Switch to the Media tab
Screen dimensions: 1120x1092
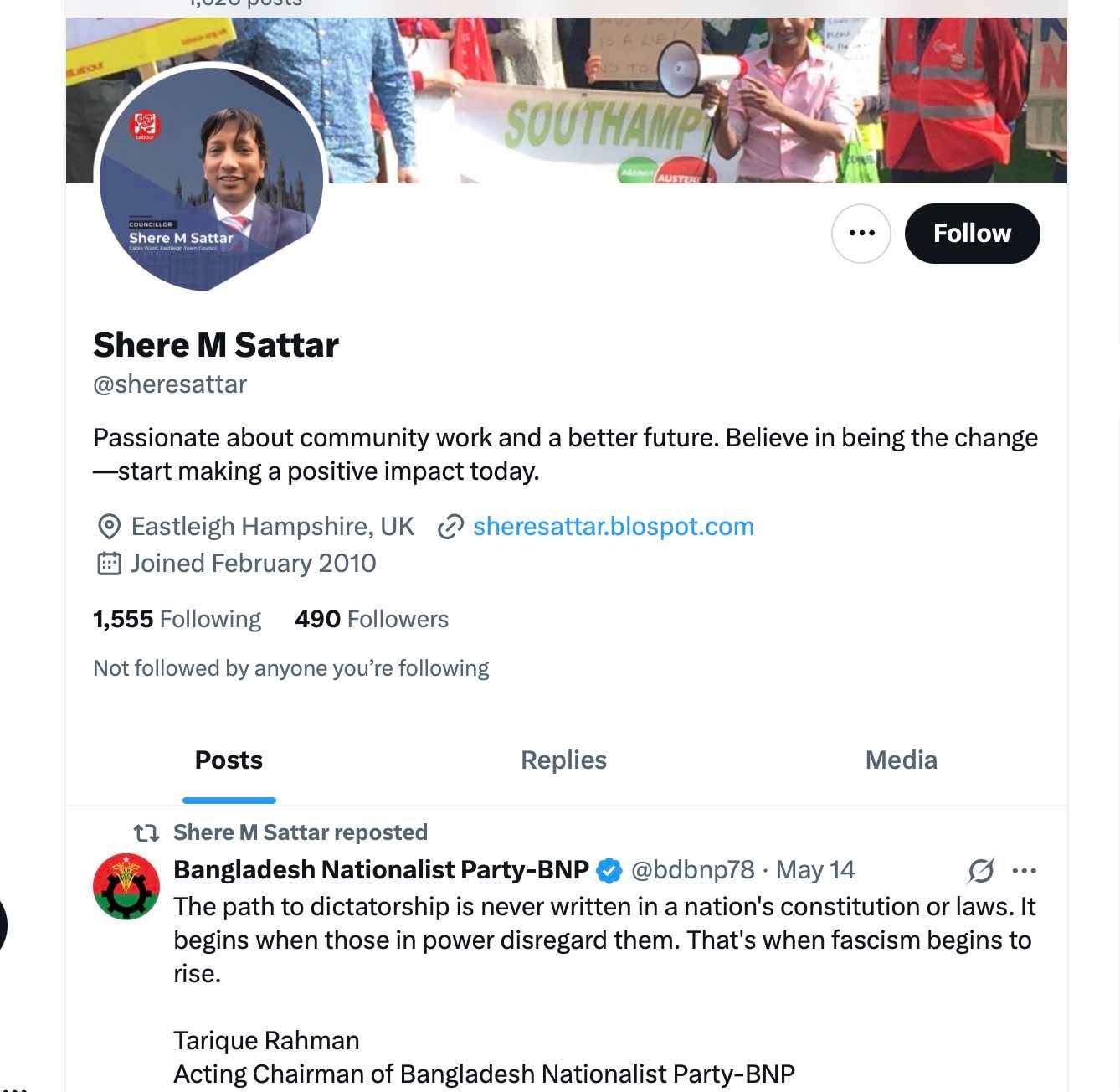click(901, 760)
